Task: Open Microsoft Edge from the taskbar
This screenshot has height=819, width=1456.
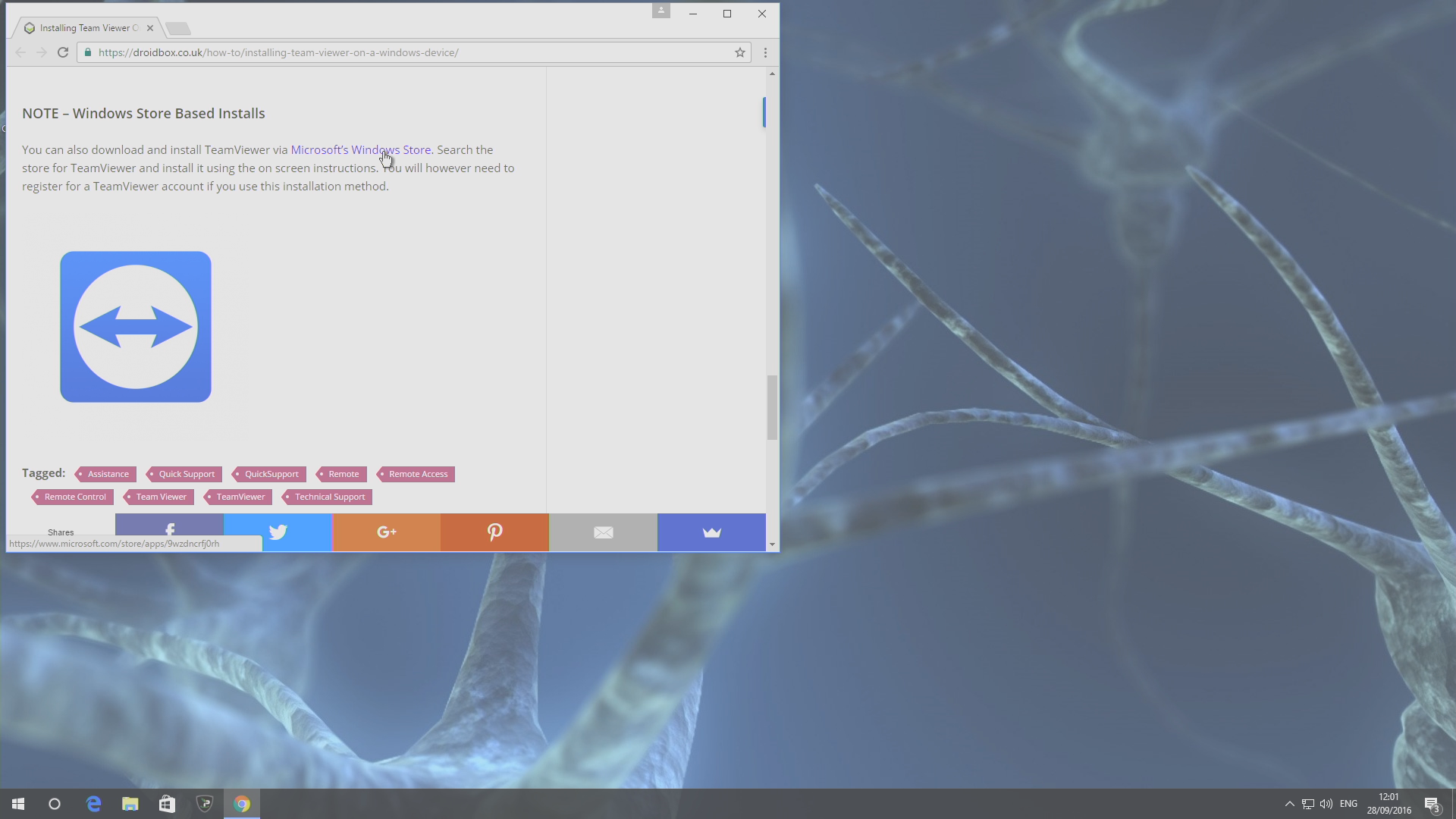Action: 93,804
